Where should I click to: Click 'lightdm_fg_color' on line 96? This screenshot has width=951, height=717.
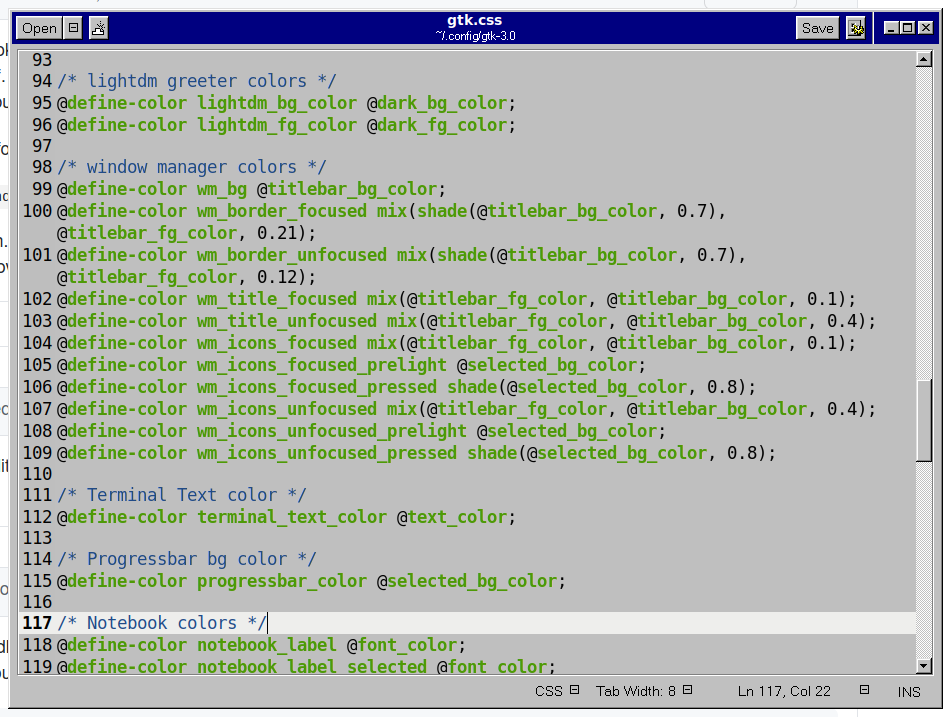[277, 125]
